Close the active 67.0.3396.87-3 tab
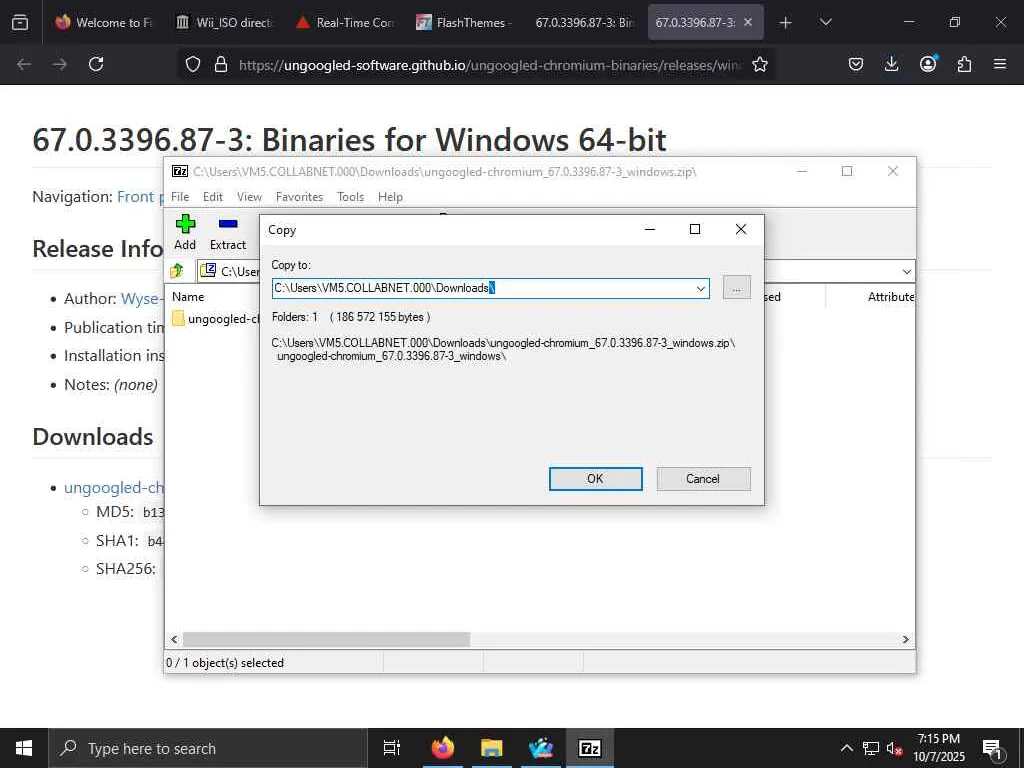Viewport: 1024px width, 768px height. tap(748, 22)
